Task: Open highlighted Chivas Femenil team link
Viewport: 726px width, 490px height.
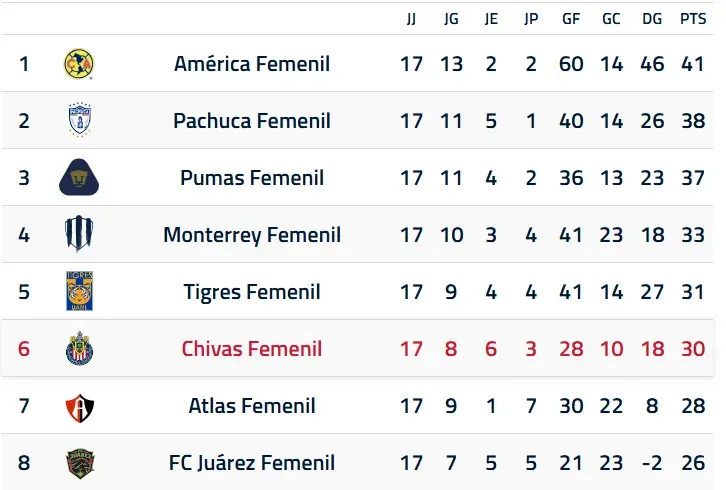Action: [252, 349]
